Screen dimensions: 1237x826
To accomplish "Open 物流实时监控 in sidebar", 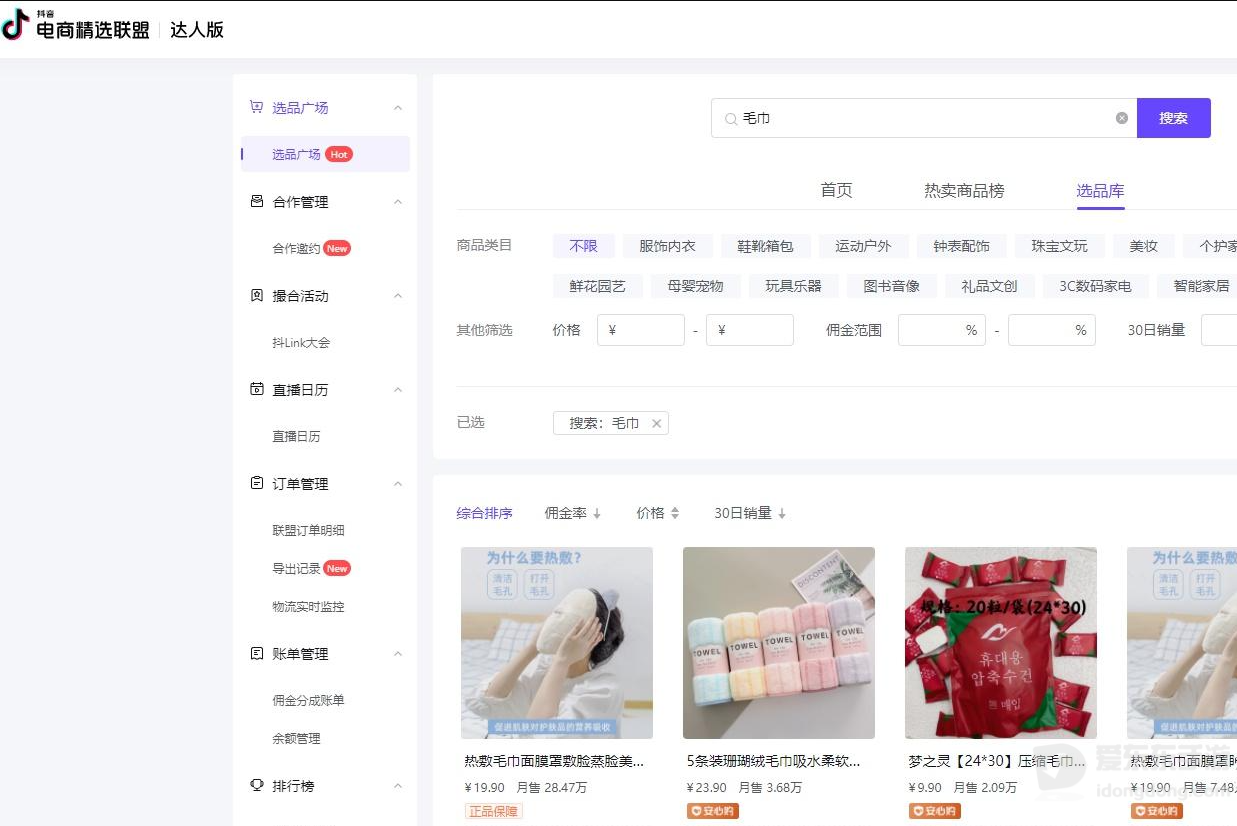I will pos(308,606).
